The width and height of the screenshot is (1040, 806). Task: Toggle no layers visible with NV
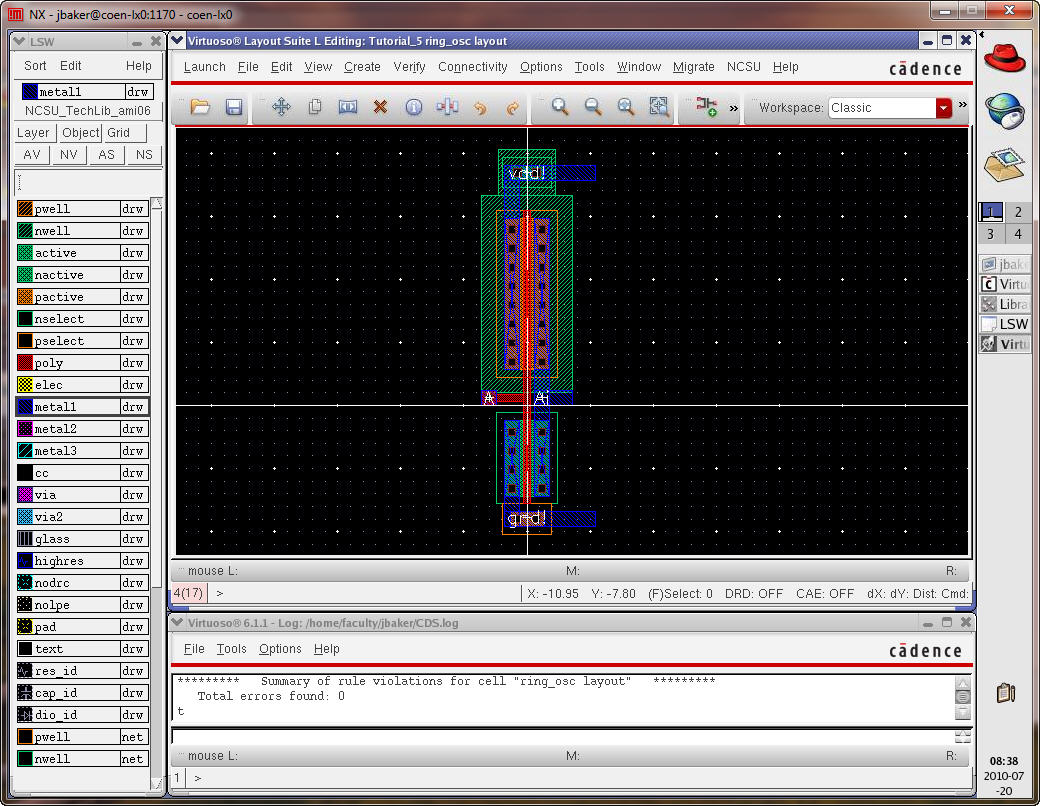point(68,155)
